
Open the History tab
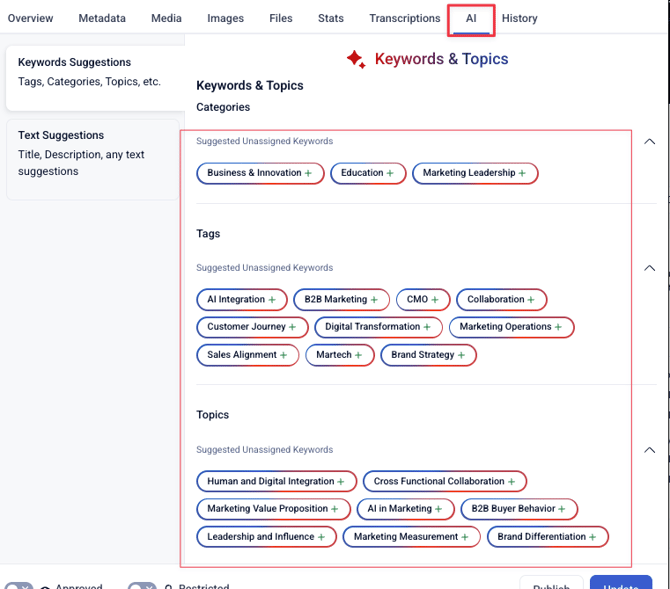519,18
